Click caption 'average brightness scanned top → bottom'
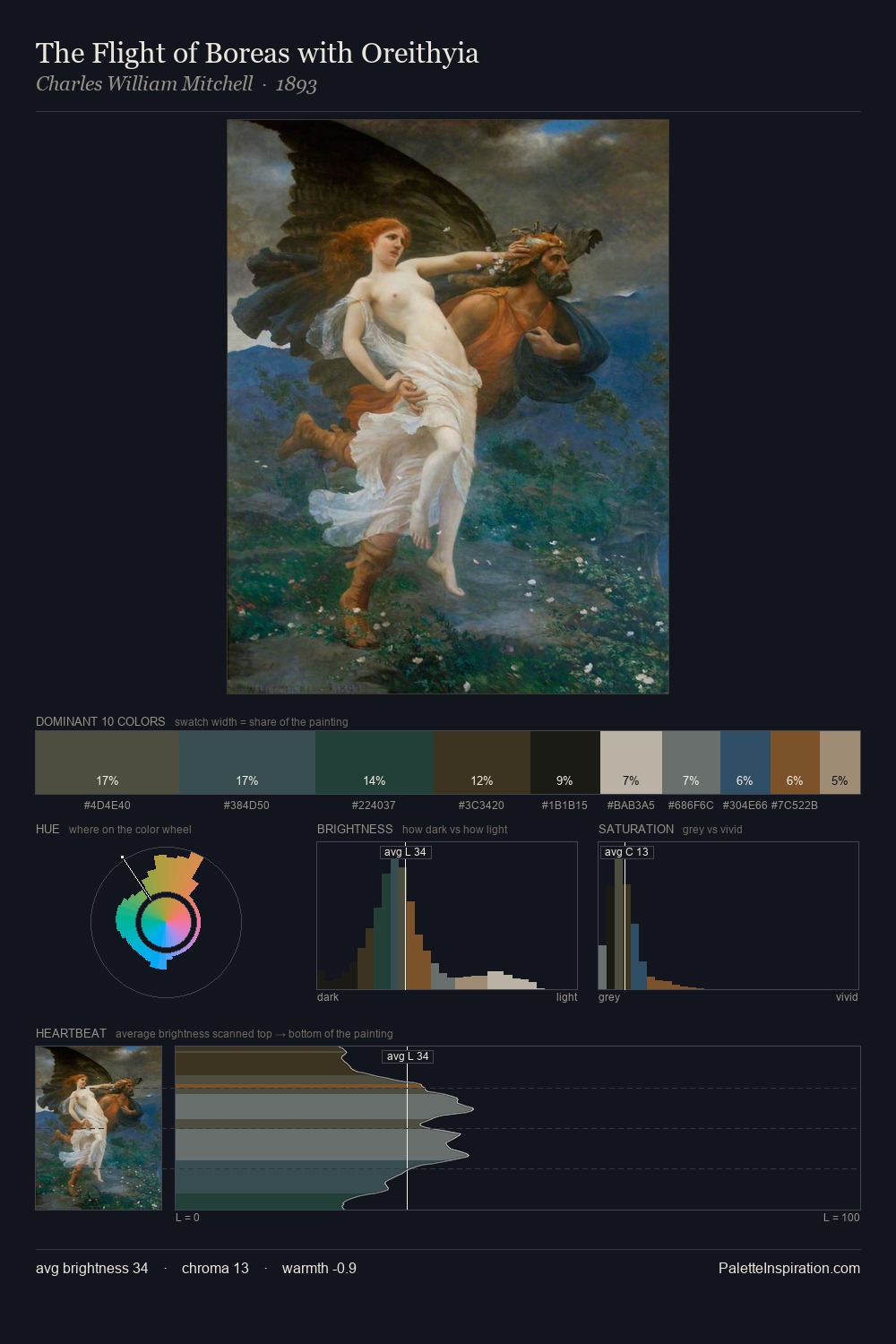The width and height of the screenshot is (896, 1344). click(254, 1034)
